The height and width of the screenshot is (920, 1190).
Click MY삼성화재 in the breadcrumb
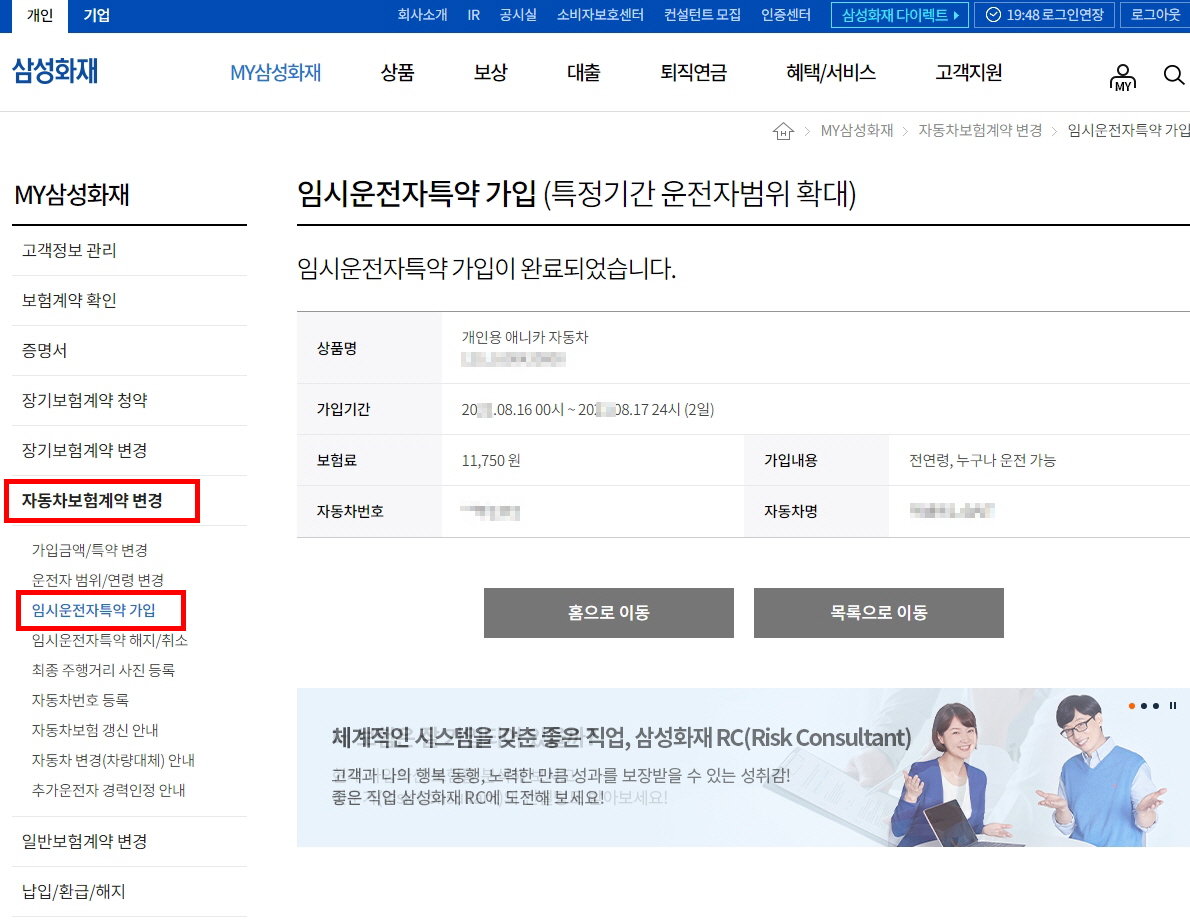(x=857, y=131)
